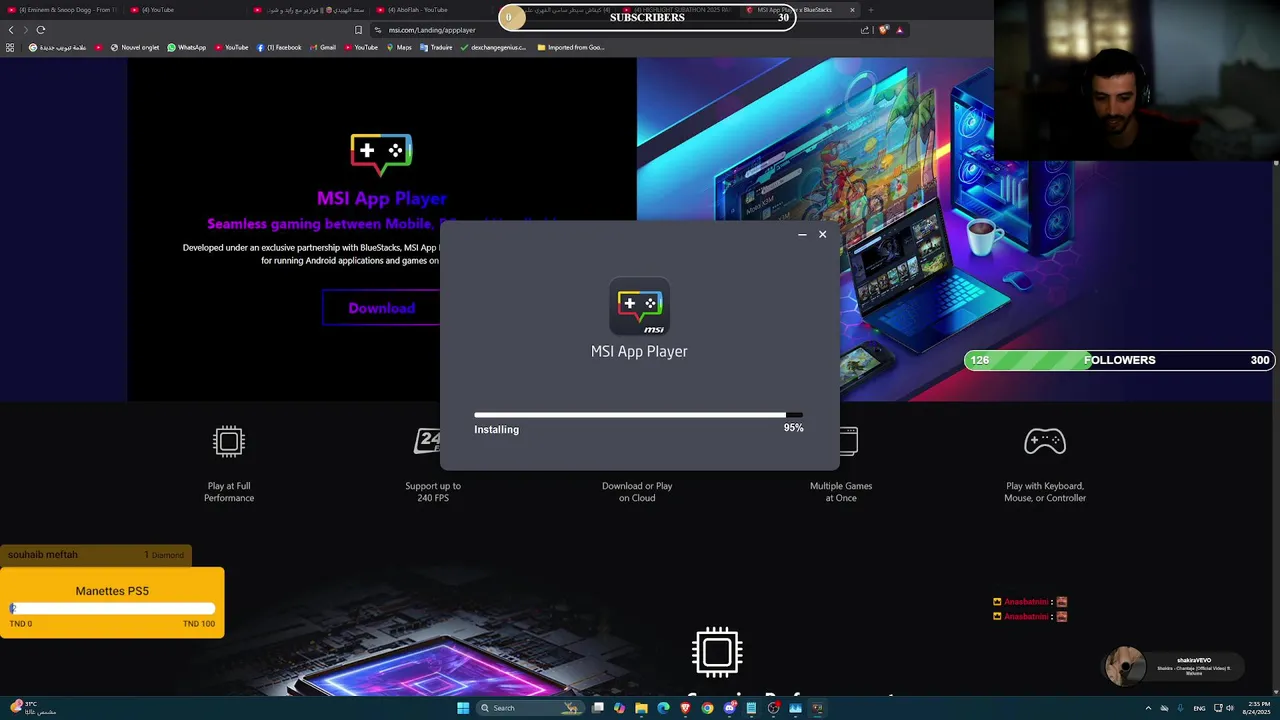Open the Maps bookmark
The width and height of the screenshot is (1280, 720).
pos(399,47)
